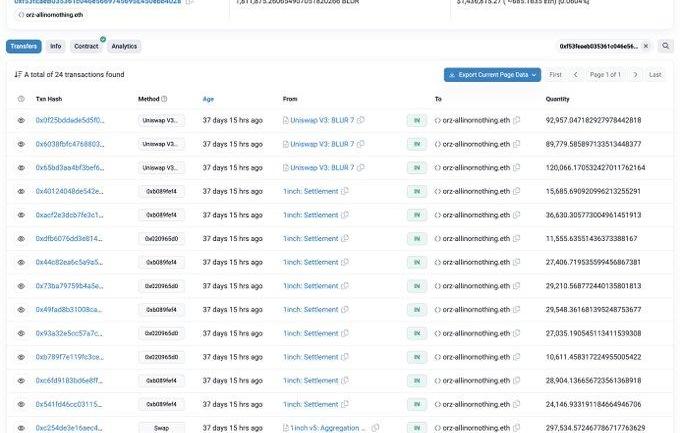Screen dimensions: 680x433
Task: Go to next page chevron
Action: [635, 75]
